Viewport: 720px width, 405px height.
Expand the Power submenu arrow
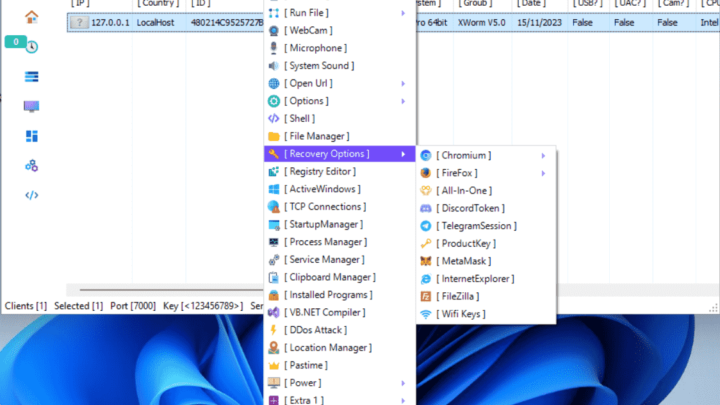pyautogui.click(x=403, y=383)
